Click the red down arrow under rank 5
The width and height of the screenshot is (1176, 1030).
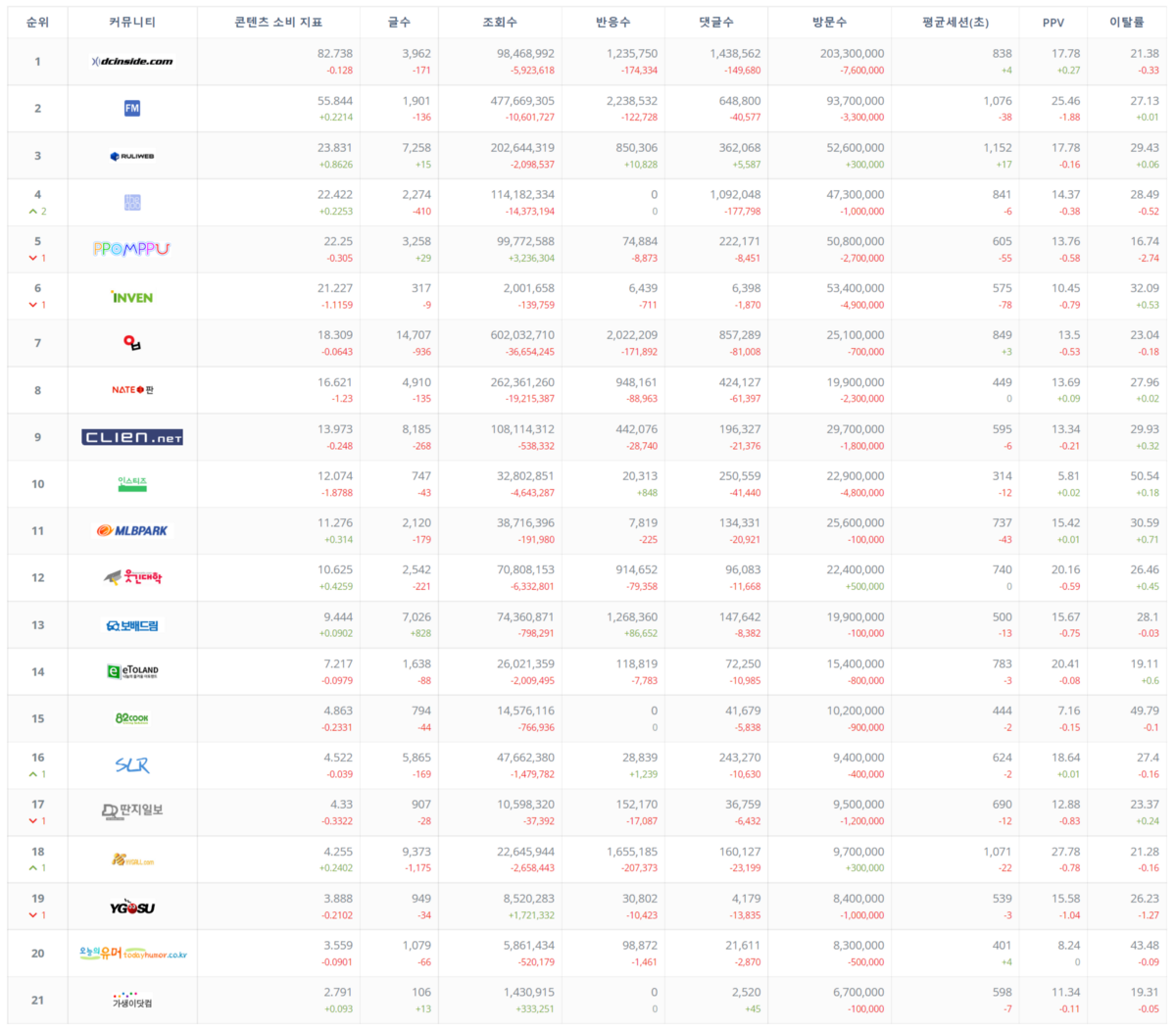tap(32, 259)
